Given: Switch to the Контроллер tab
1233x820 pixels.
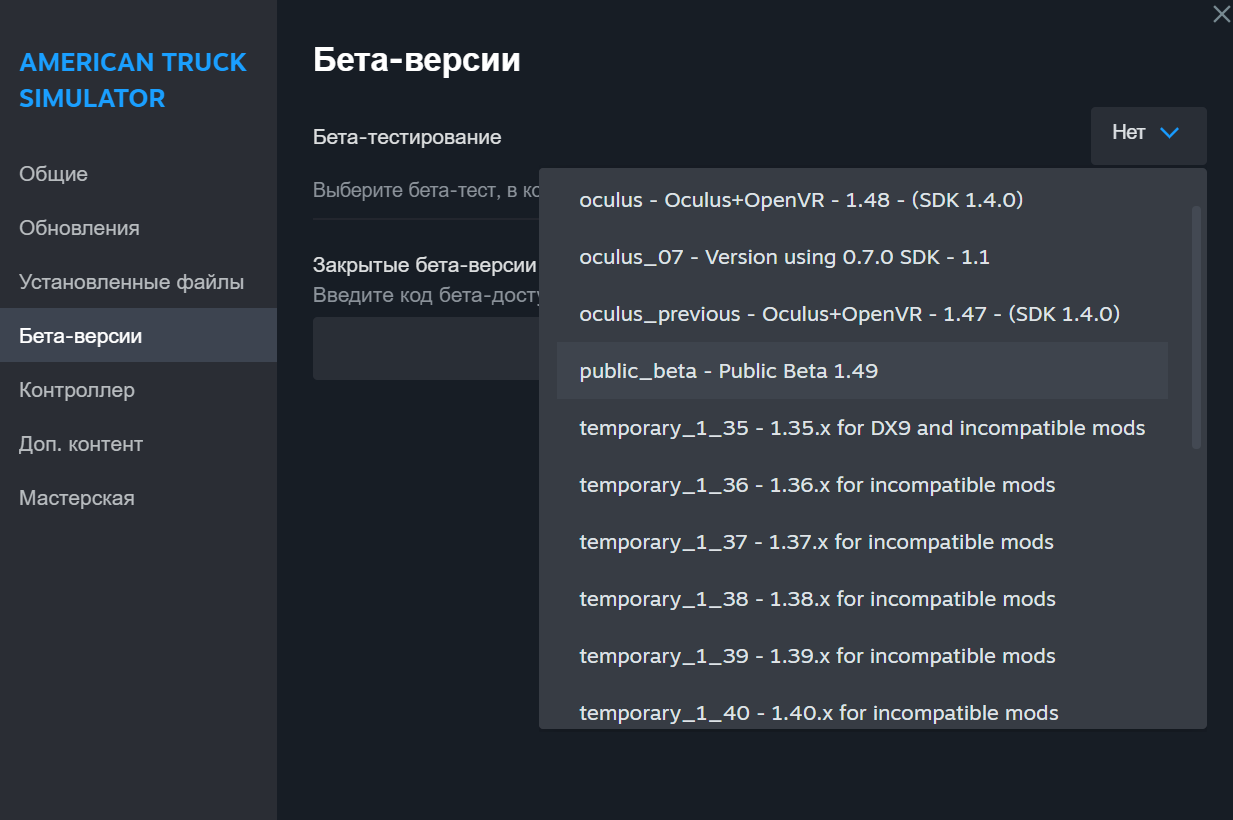Looking at the screenshot, I should [76, 390].
